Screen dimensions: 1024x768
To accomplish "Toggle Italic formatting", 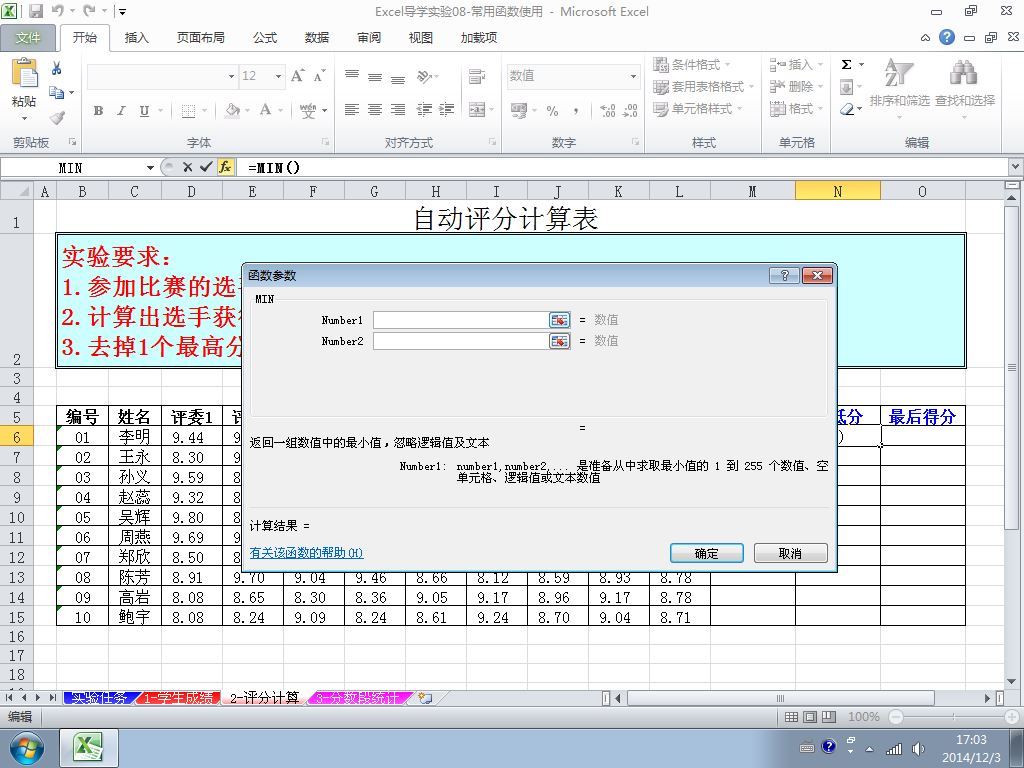I will (x=121, y=111).
